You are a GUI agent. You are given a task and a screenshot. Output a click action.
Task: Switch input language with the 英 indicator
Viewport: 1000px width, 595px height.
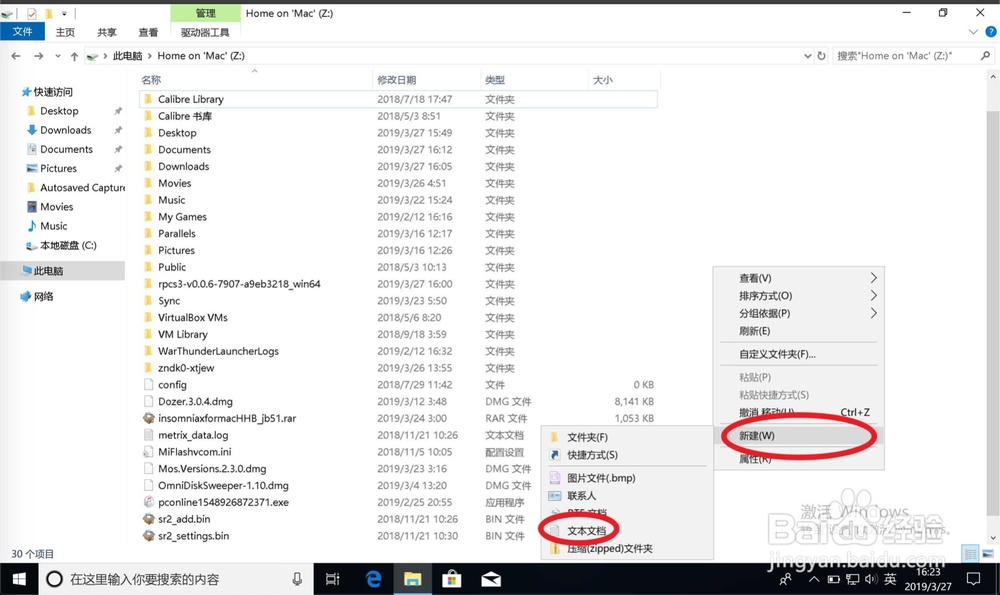tap(891, 578)
